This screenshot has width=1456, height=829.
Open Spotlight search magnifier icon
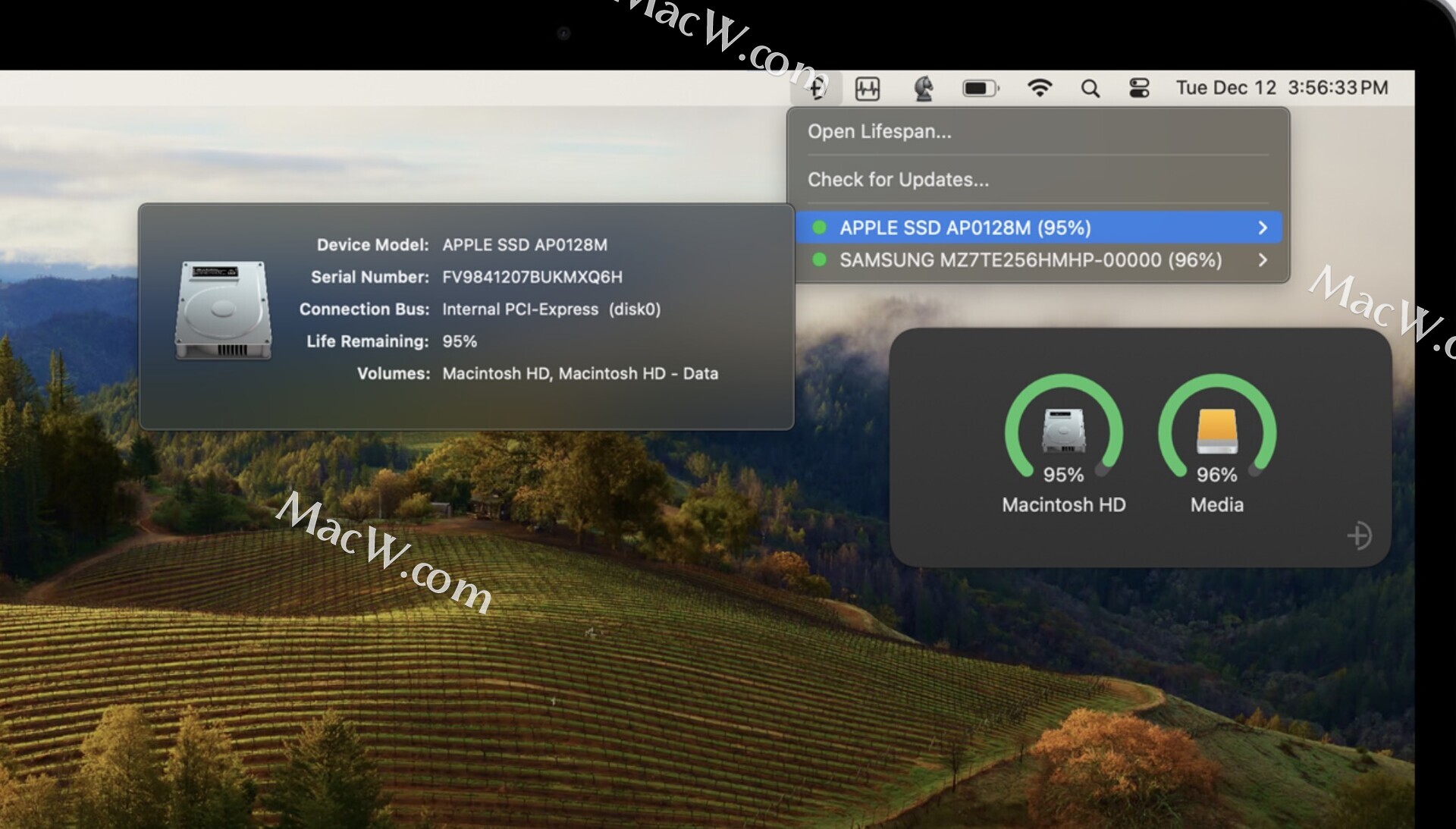1090,89
